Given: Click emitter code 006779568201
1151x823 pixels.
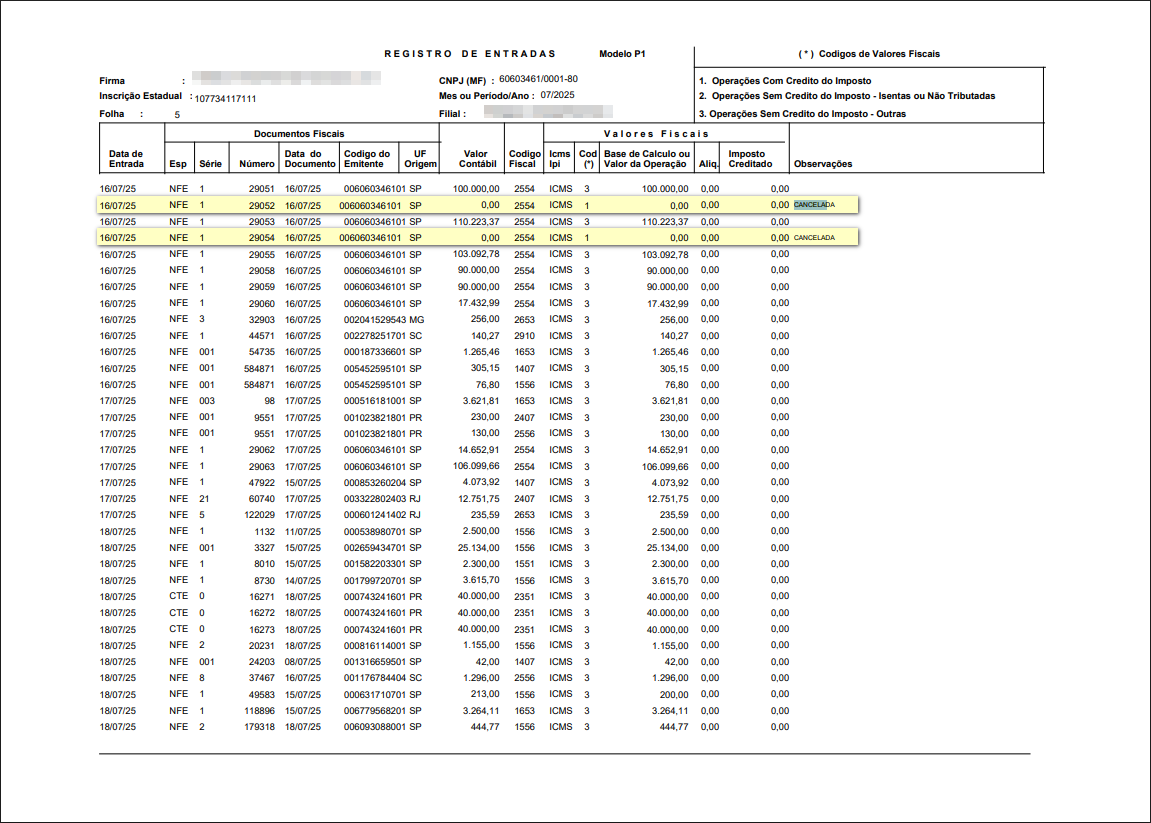Looking at the screenshot, I should (x=375, y=711).
